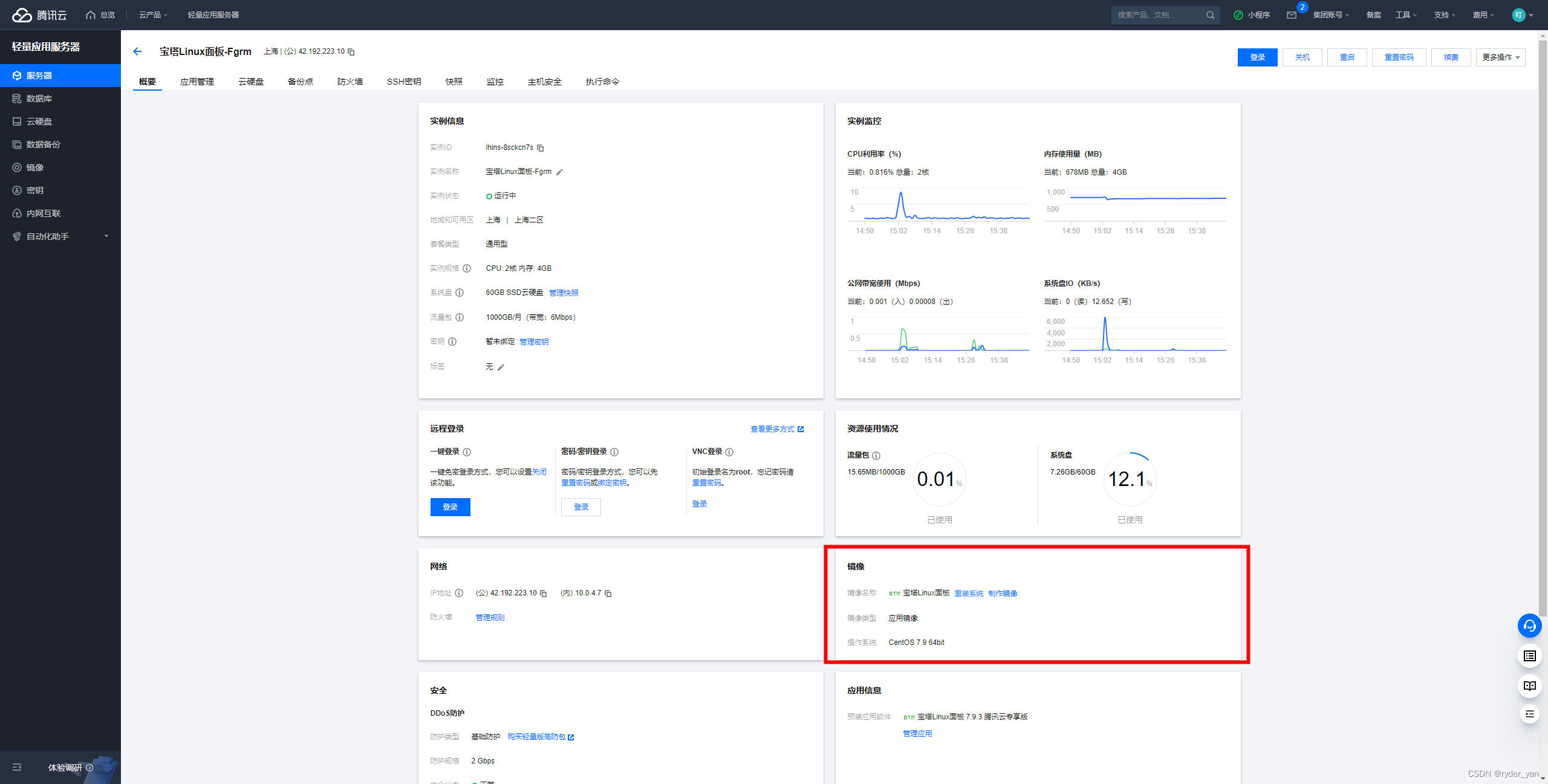Open the message mail icon
The height and width of the screenshot is (784, 1548).
point(1292,15)
